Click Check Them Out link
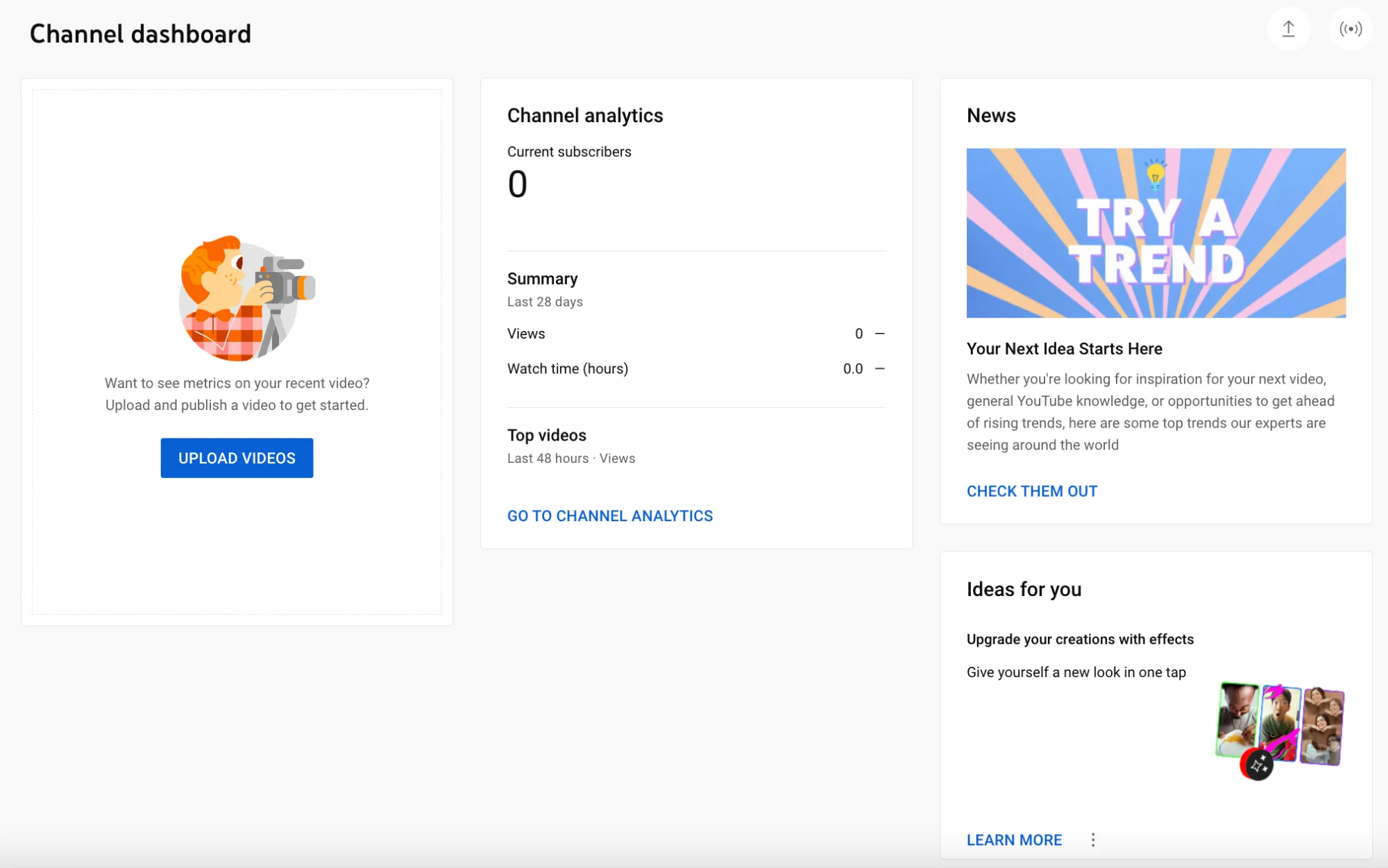 point(1031,491)
